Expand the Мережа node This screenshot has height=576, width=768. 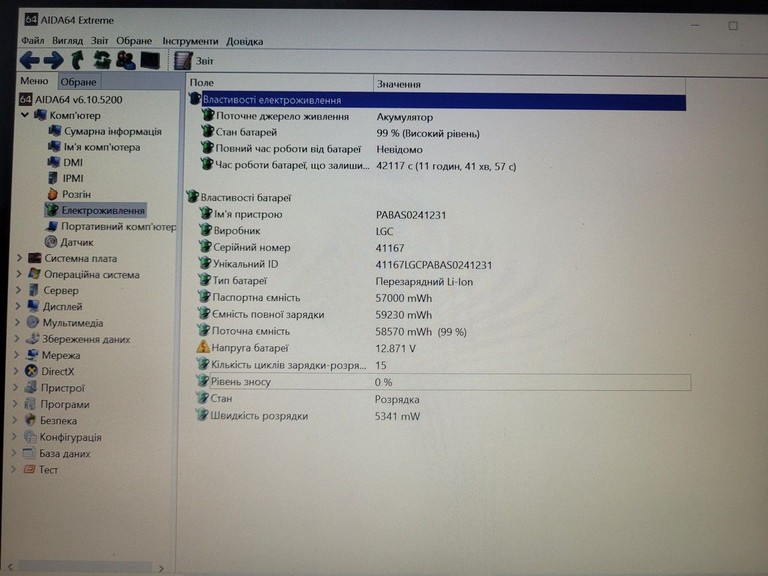pyautogui.click(x=17, y=355)
